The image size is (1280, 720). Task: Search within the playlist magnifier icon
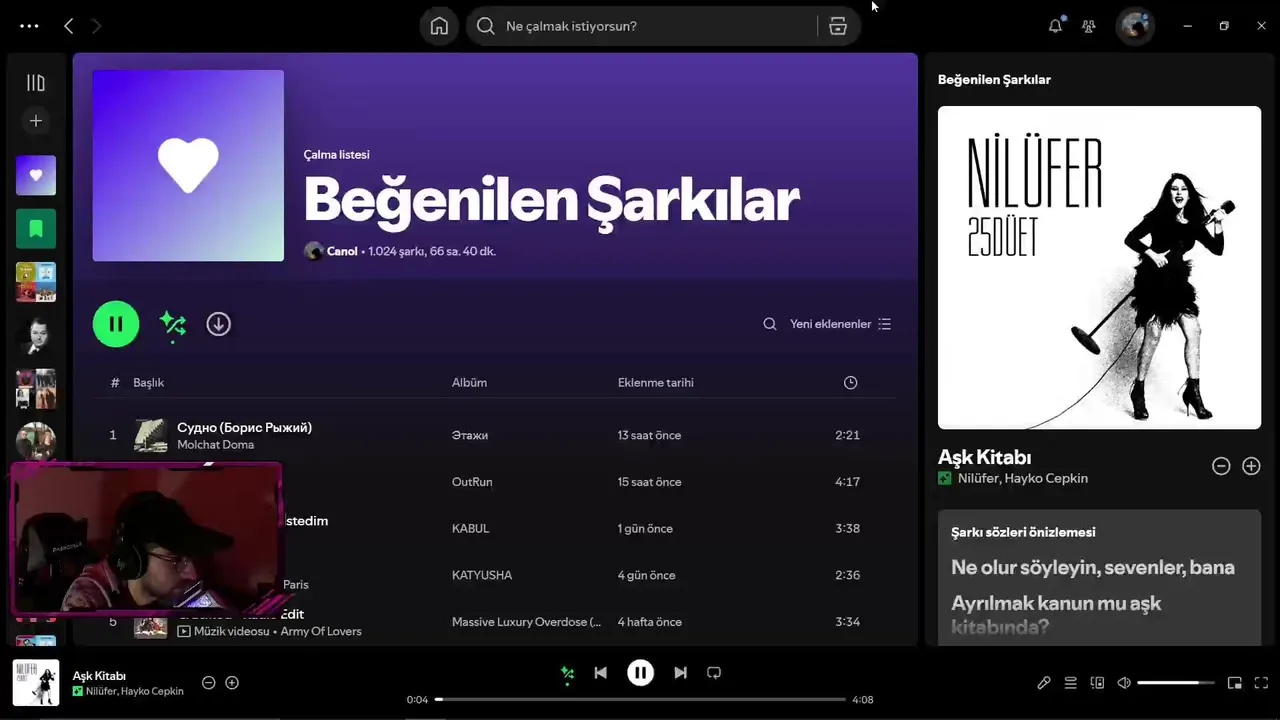point(770,324)
